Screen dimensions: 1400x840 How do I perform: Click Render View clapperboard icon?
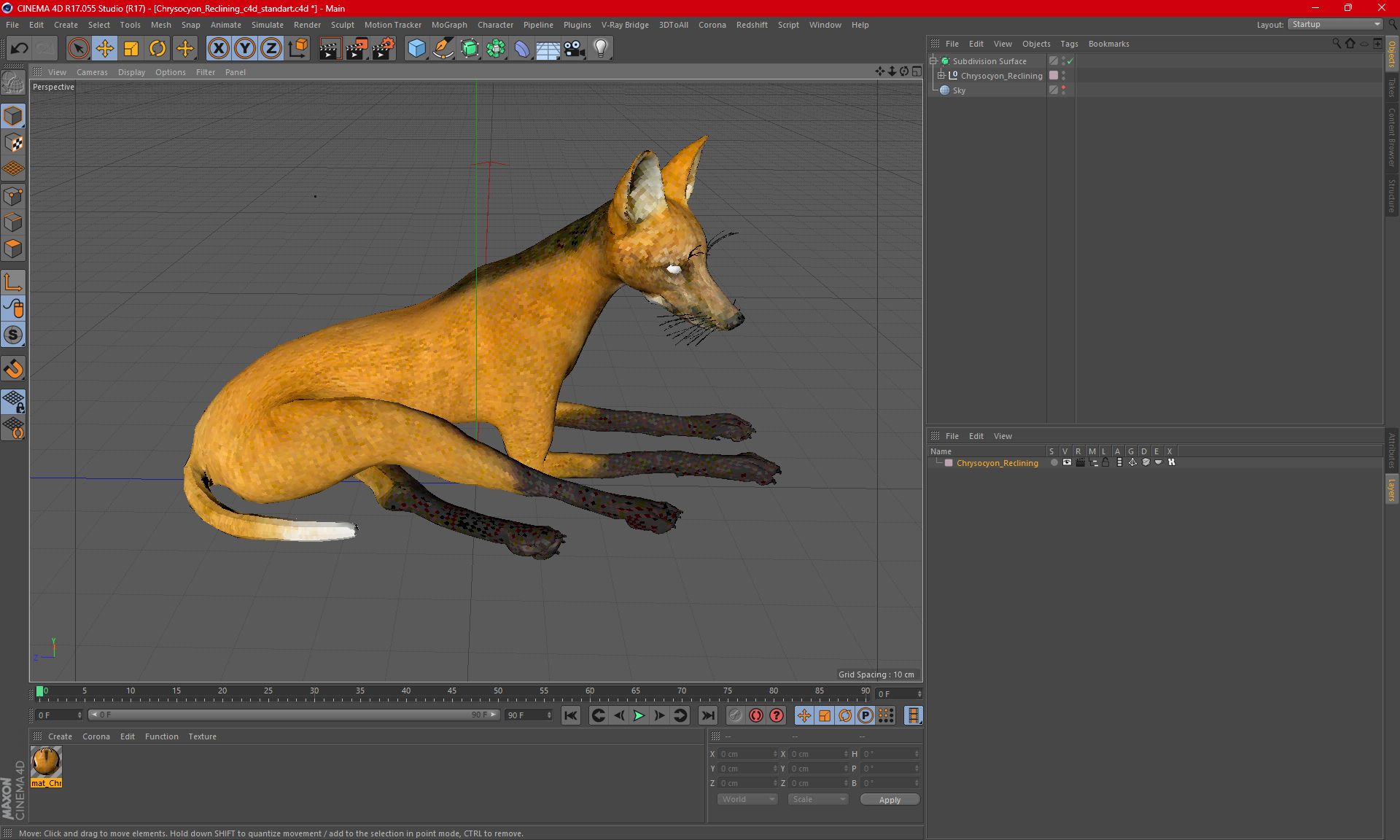(330, 49)
